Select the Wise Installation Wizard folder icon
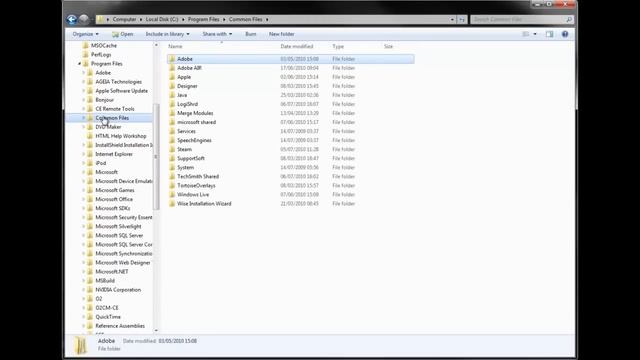 pyautogui.click(x=172, y=204)
